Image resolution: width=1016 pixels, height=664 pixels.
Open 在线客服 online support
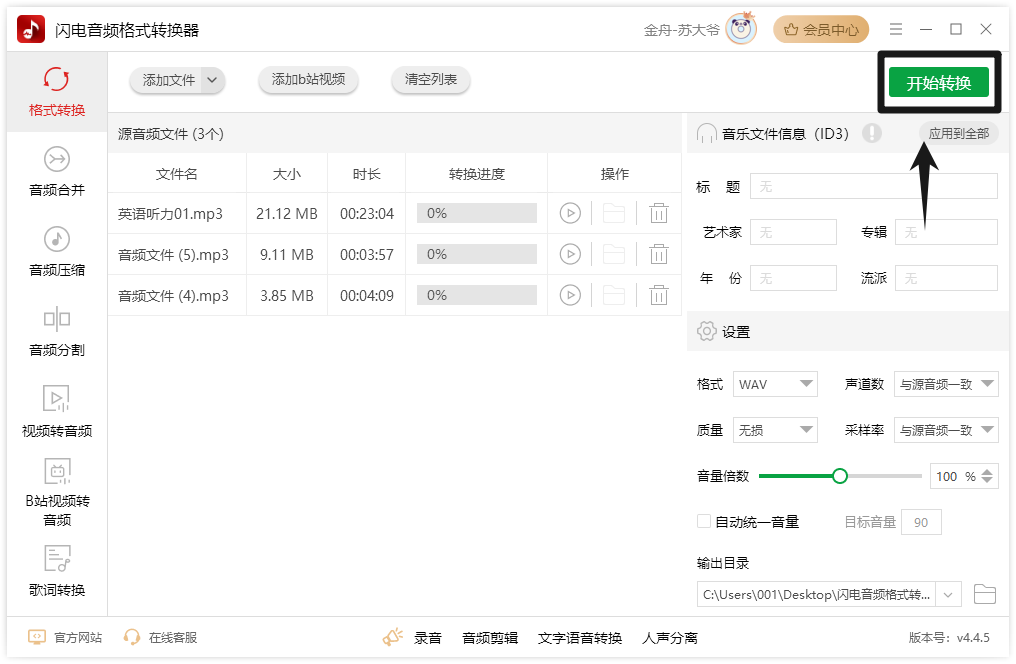coord(160,637)
